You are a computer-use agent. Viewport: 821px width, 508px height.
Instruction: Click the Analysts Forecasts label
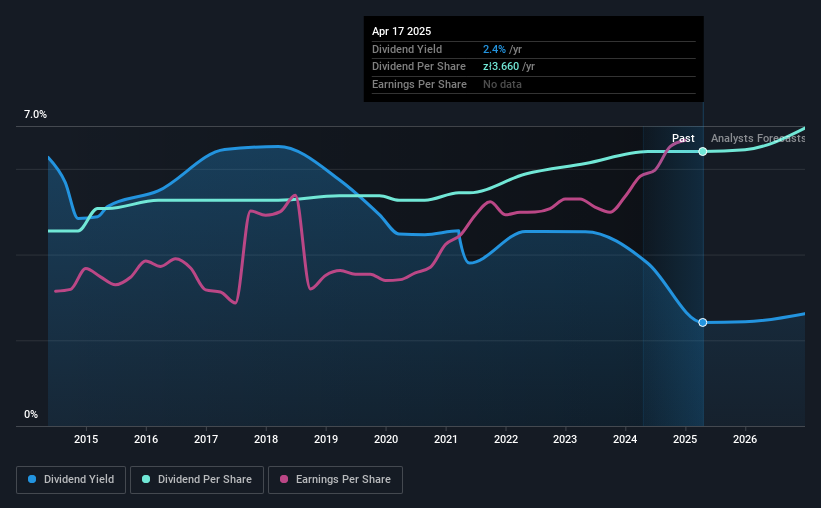coord(758,138)
